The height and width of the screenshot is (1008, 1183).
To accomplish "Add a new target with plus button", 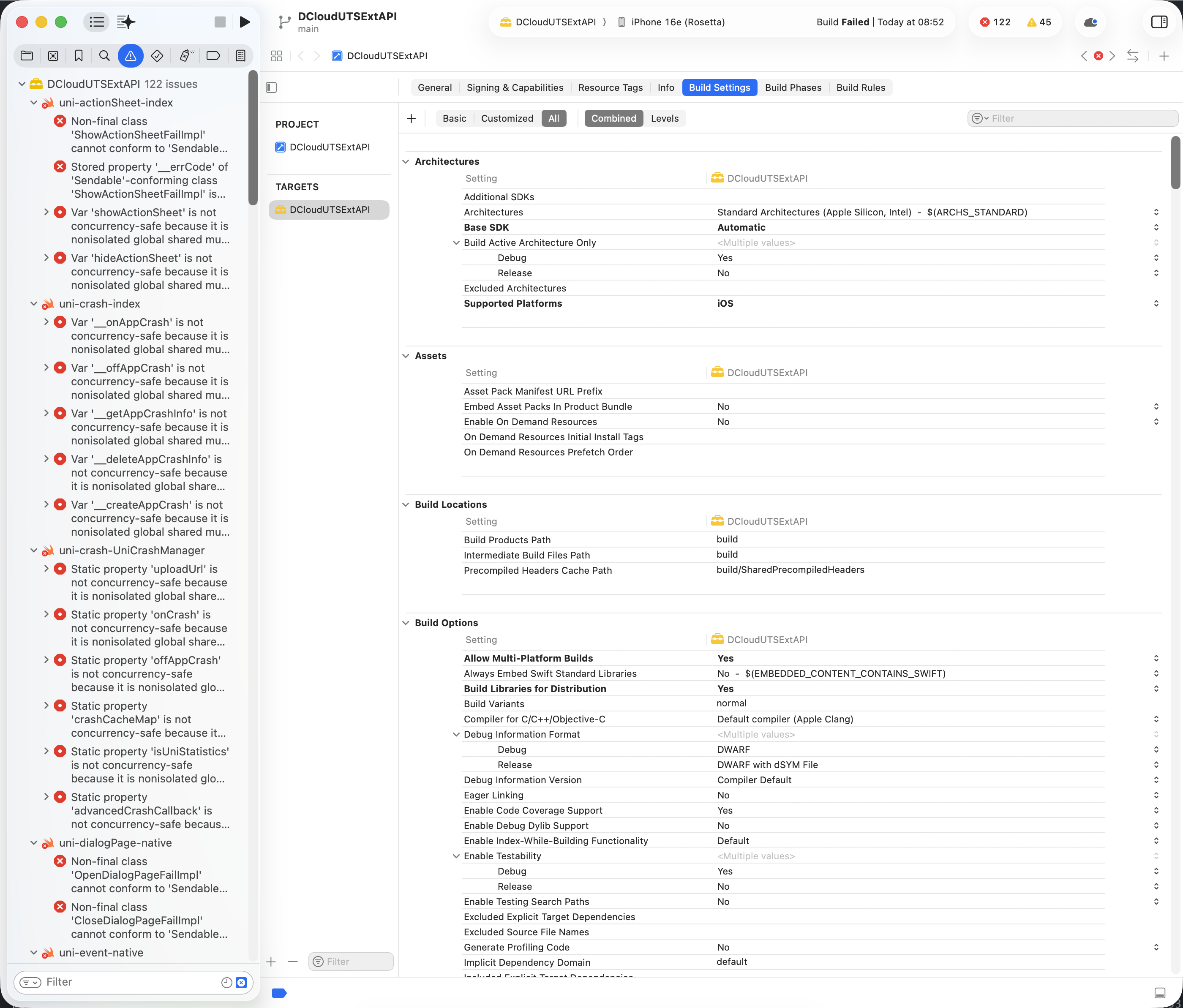I will (271, 962).
